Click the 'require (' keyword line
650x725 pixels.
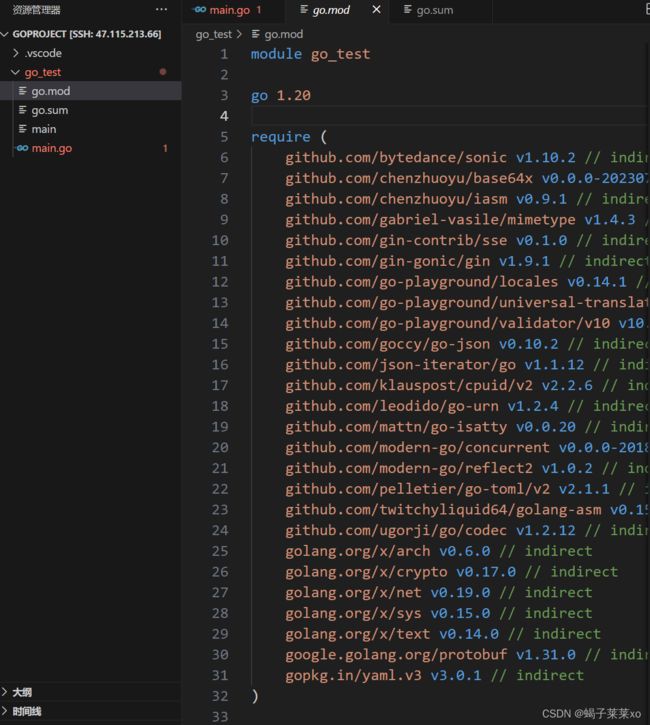tap(289, 137)
